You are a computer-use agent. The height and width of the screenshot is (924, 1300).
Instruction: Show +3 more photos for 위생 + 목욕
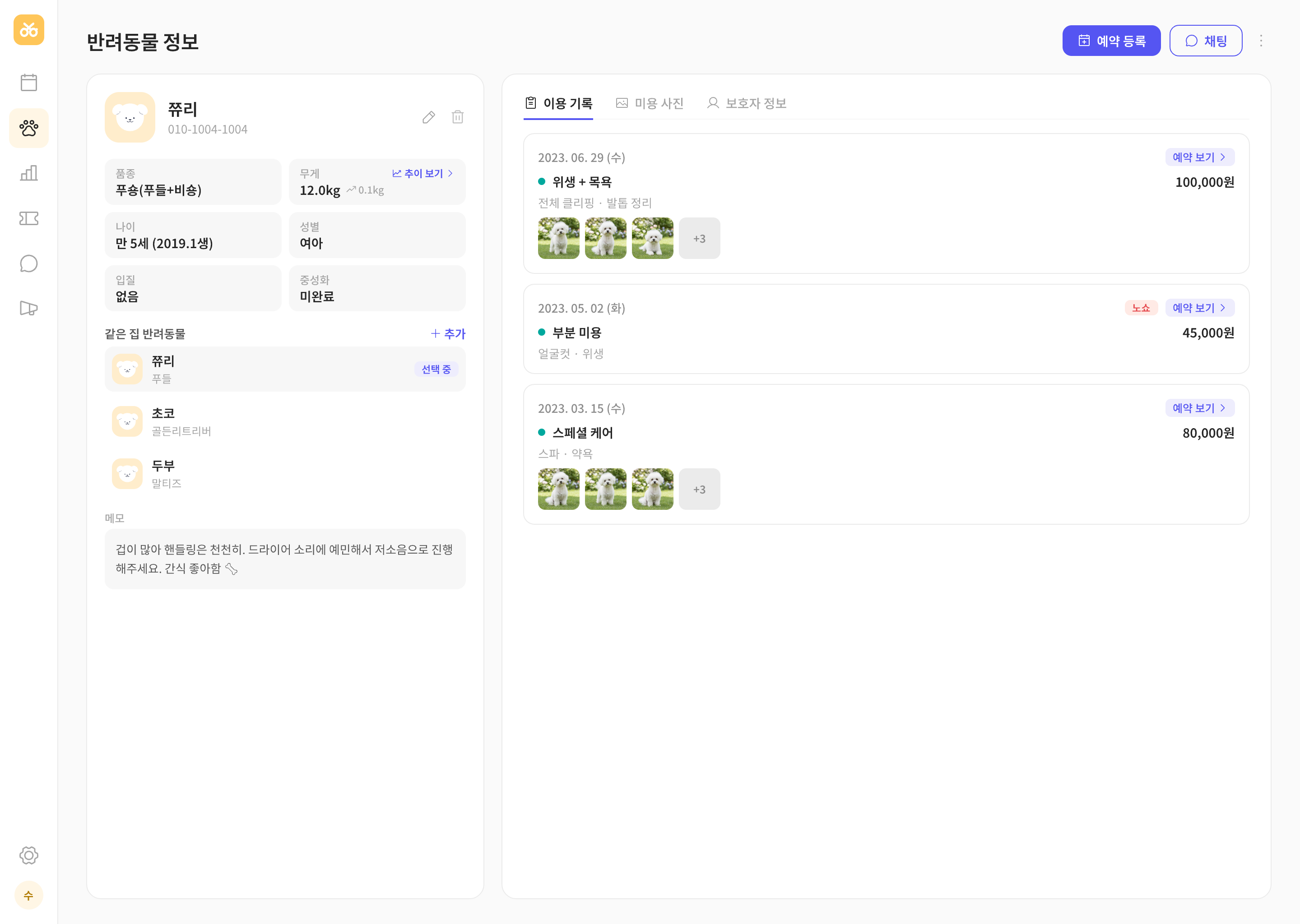pyautogui.click(x=700, y=238)
